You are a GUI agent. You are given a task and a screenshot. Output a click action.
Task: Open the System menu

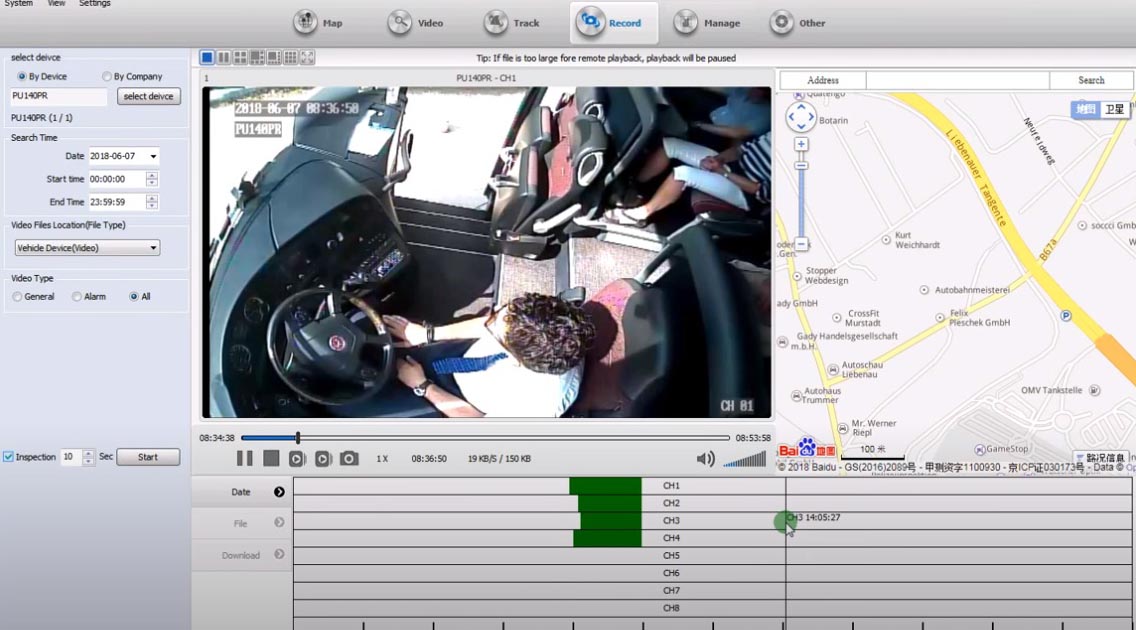(19, 4)
